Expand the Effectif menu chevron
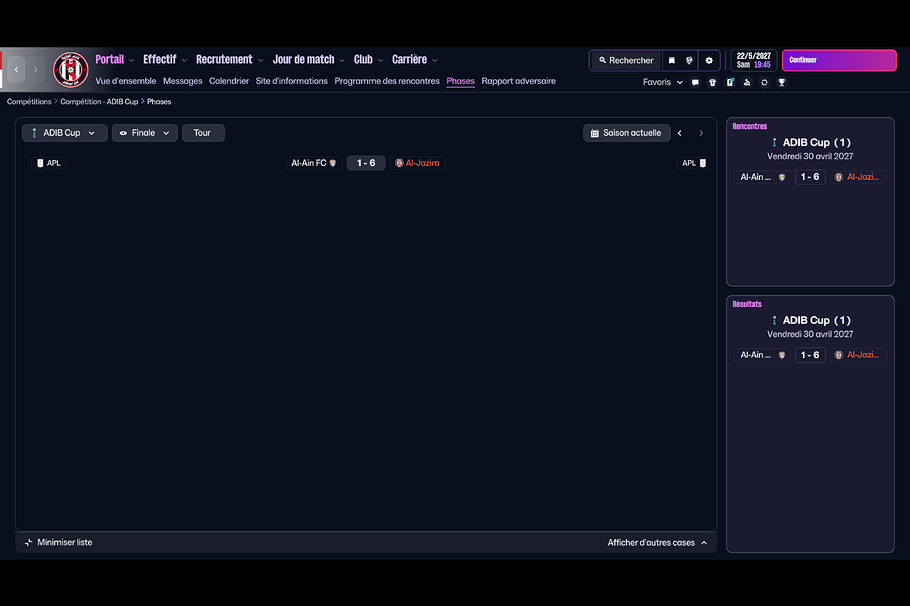910x606 pixels. pos(185,60)
